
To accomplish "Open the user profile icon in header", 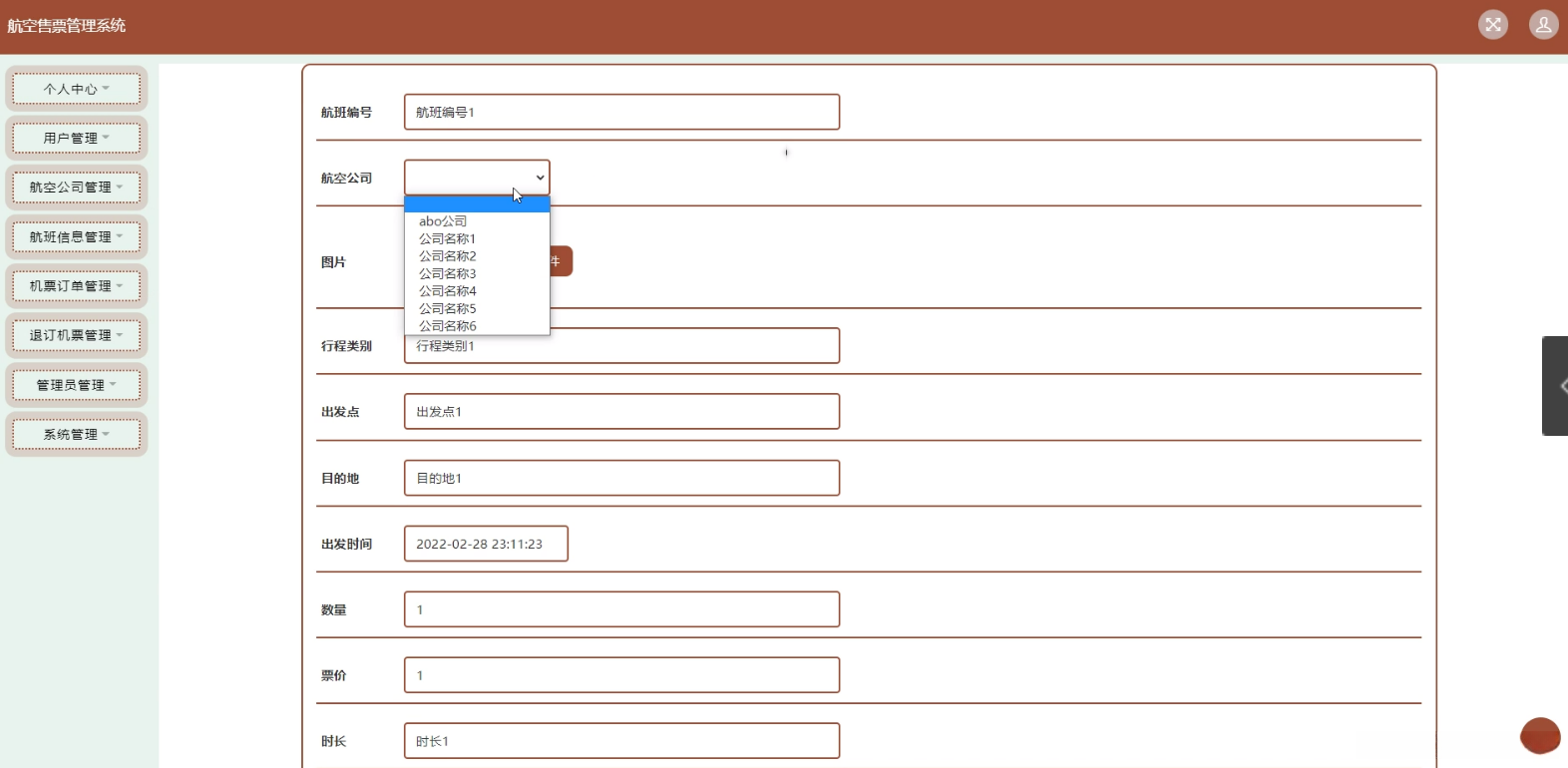I will [x=1543, y=25].
